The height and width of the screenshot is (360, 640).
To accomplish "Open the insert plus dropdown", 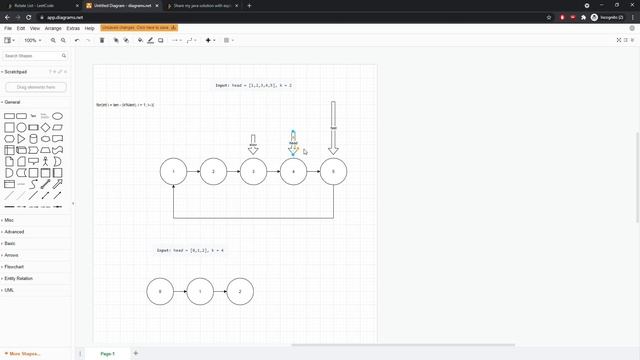I will coord(210,40).
